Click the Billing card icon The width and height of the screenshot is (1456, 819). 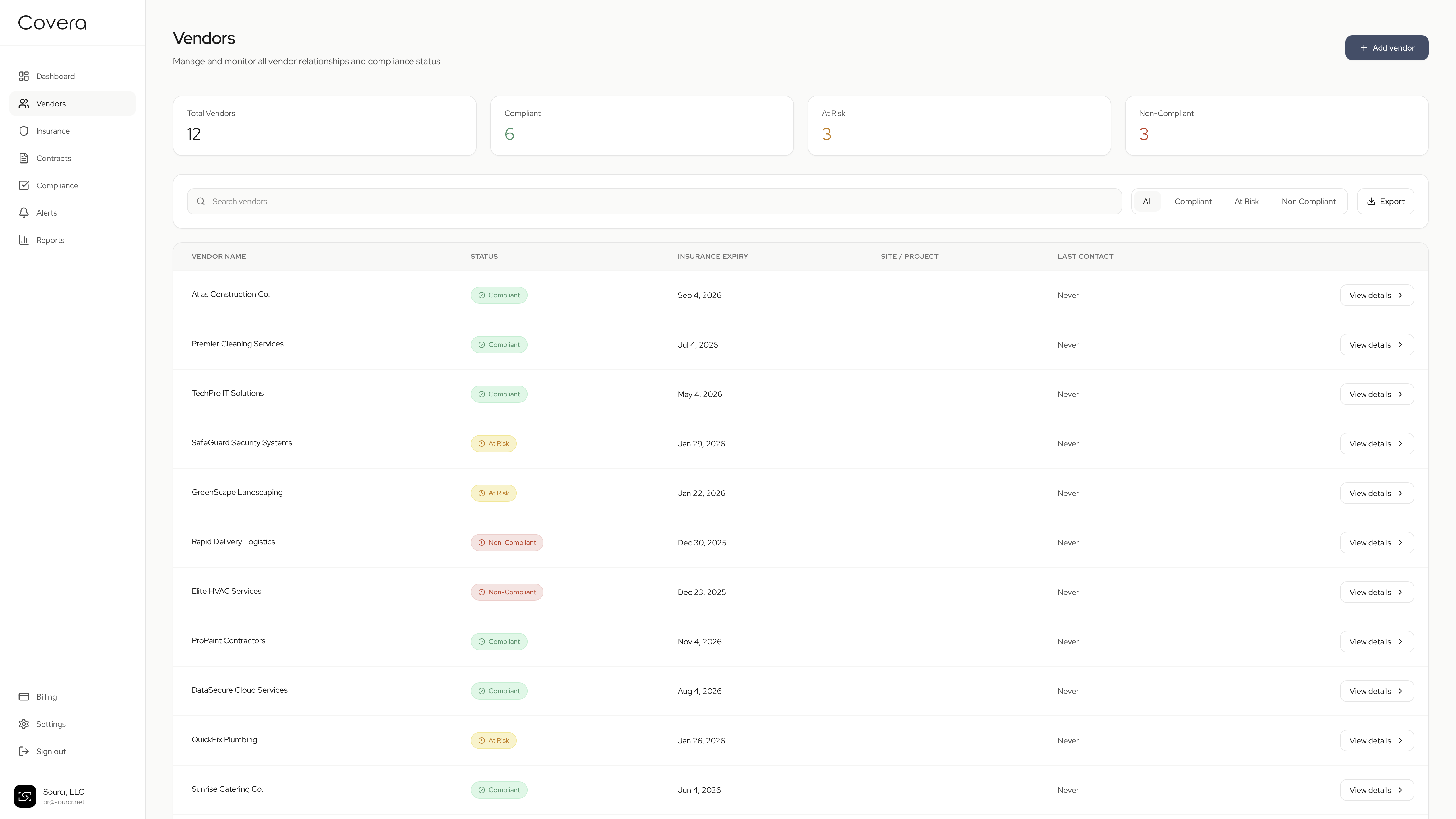click(x=24, y=697)
